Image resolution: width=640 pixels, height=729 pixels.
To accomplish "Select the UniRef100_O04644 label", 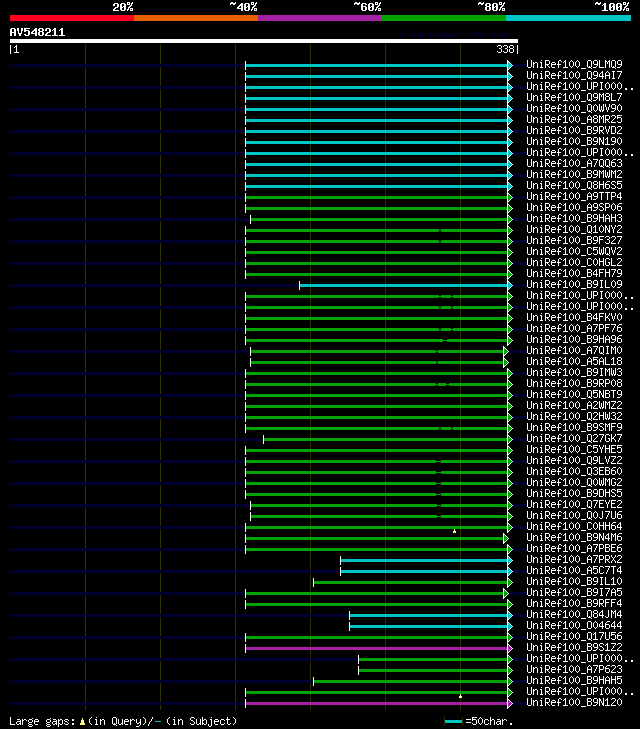I will tap(574, 625).
